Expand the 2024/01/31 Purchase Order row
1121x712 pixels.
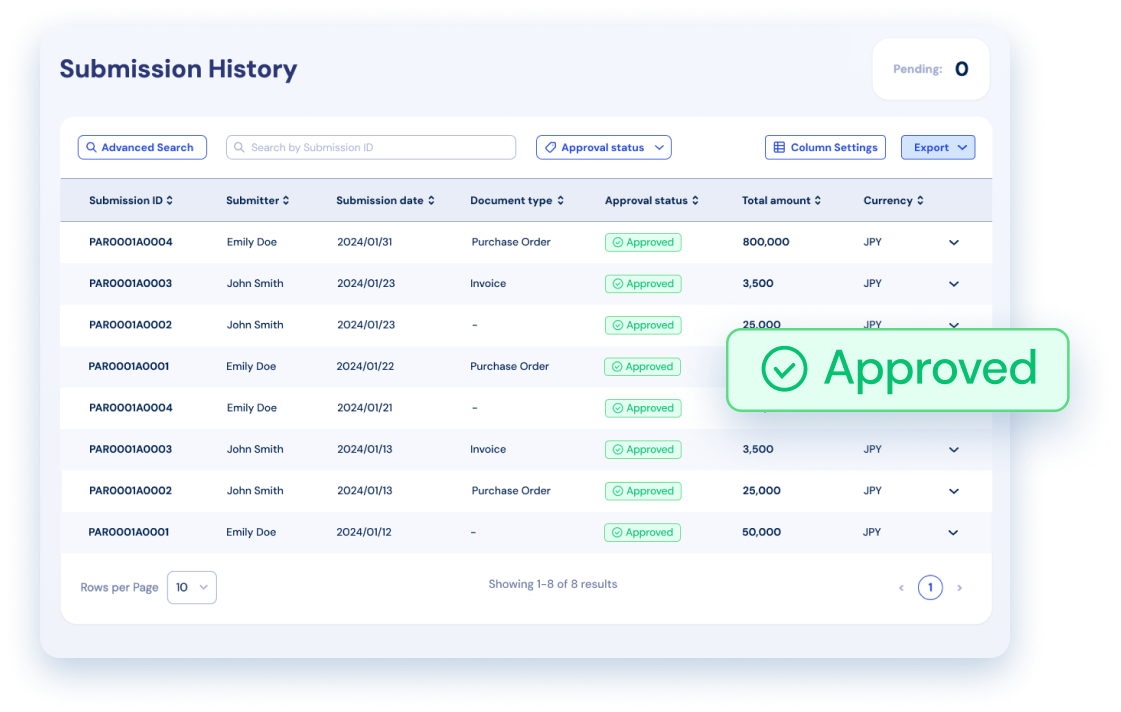coord(954,242)
